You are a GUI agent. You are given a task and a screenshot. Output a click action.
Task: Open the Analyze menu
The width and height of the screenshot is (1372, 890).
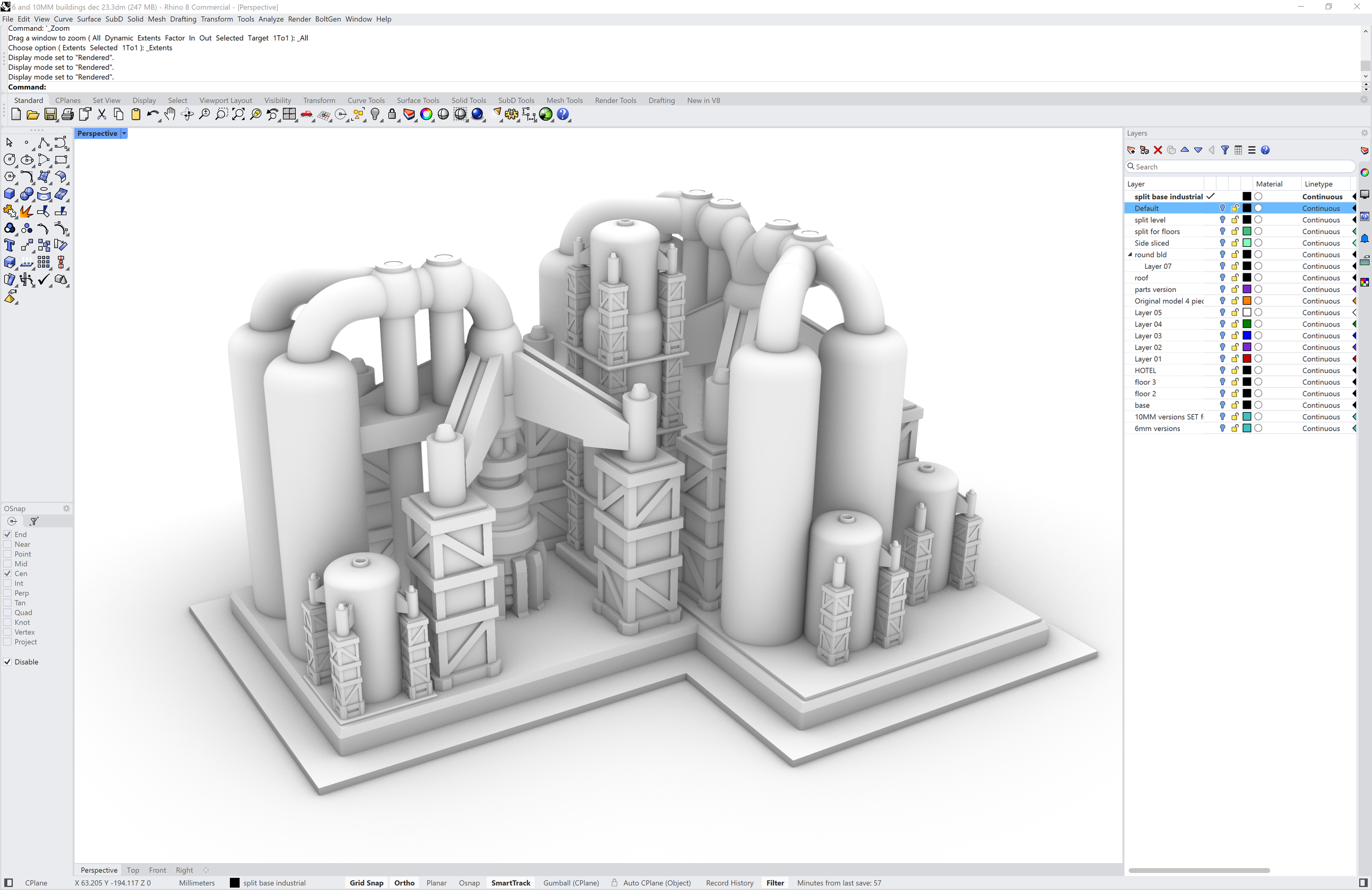pyautogui.click(x=271, y=19)
